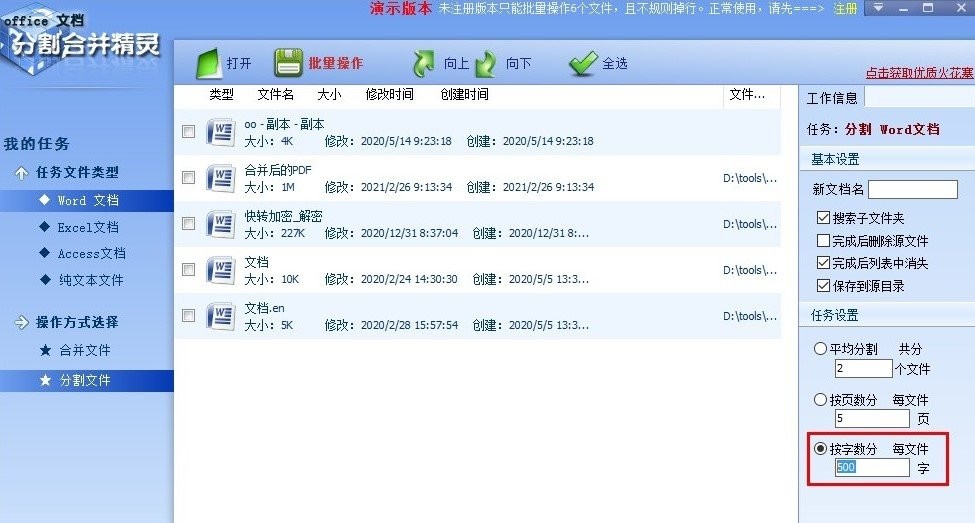Click the Word icon of 文档.en
The width and height of the screenshot is (975, 523).
pos(220,316)
